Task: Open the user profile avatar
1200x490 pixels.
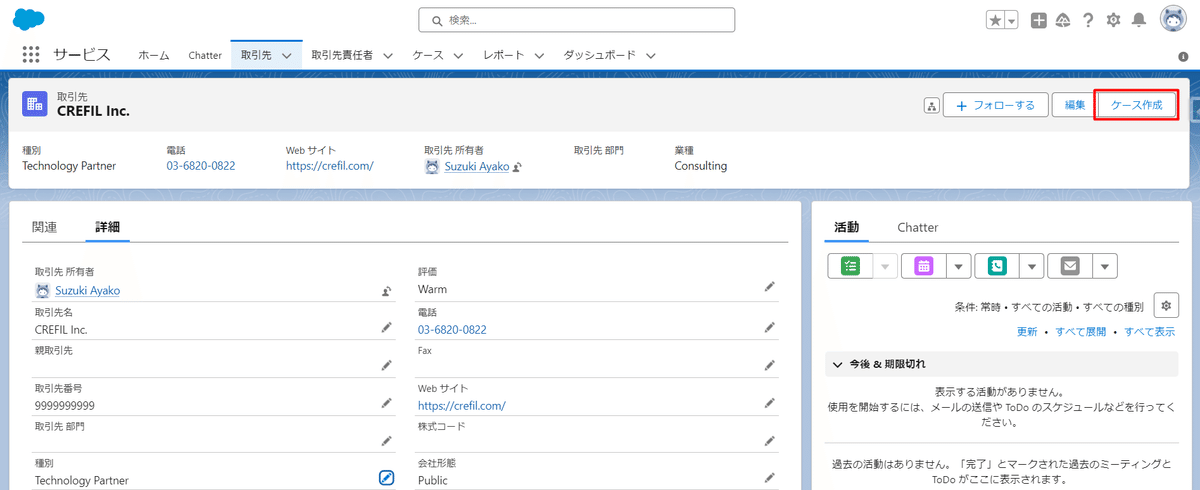Action: tap(1173, 19)
